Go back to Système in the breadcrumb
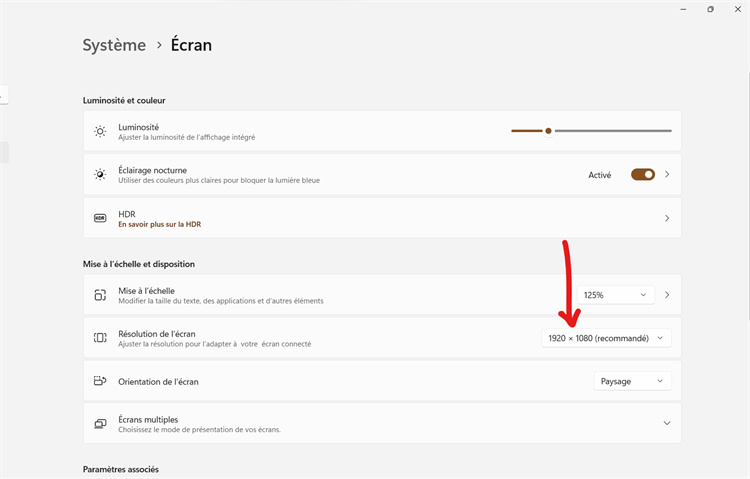The height and width of the screenshot is (479, 750). tap(114, 45)
